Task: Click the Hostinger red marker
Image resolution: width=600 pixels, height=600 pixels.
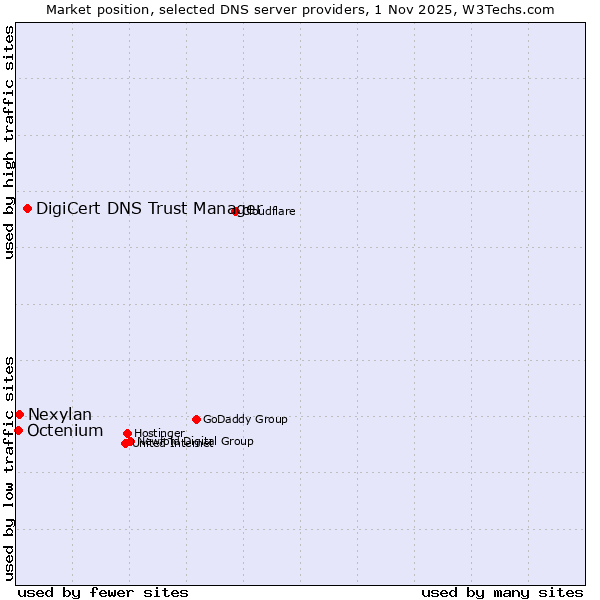Action: pos(127,434)
